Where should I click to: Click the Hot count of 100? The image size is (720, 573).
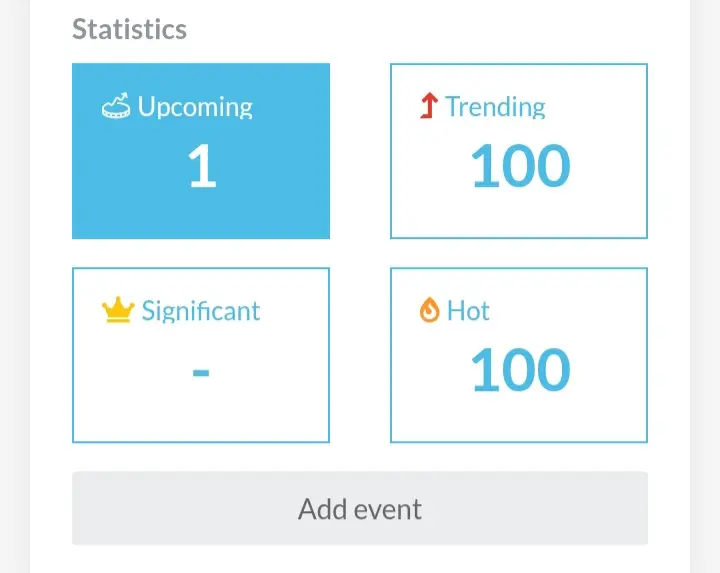[521, 370]
